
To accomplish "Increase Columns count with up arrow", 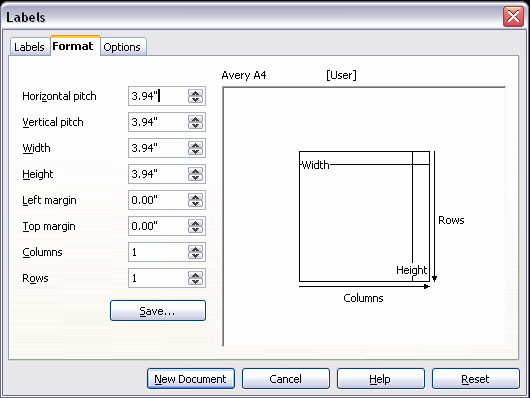I will (195, 249).
